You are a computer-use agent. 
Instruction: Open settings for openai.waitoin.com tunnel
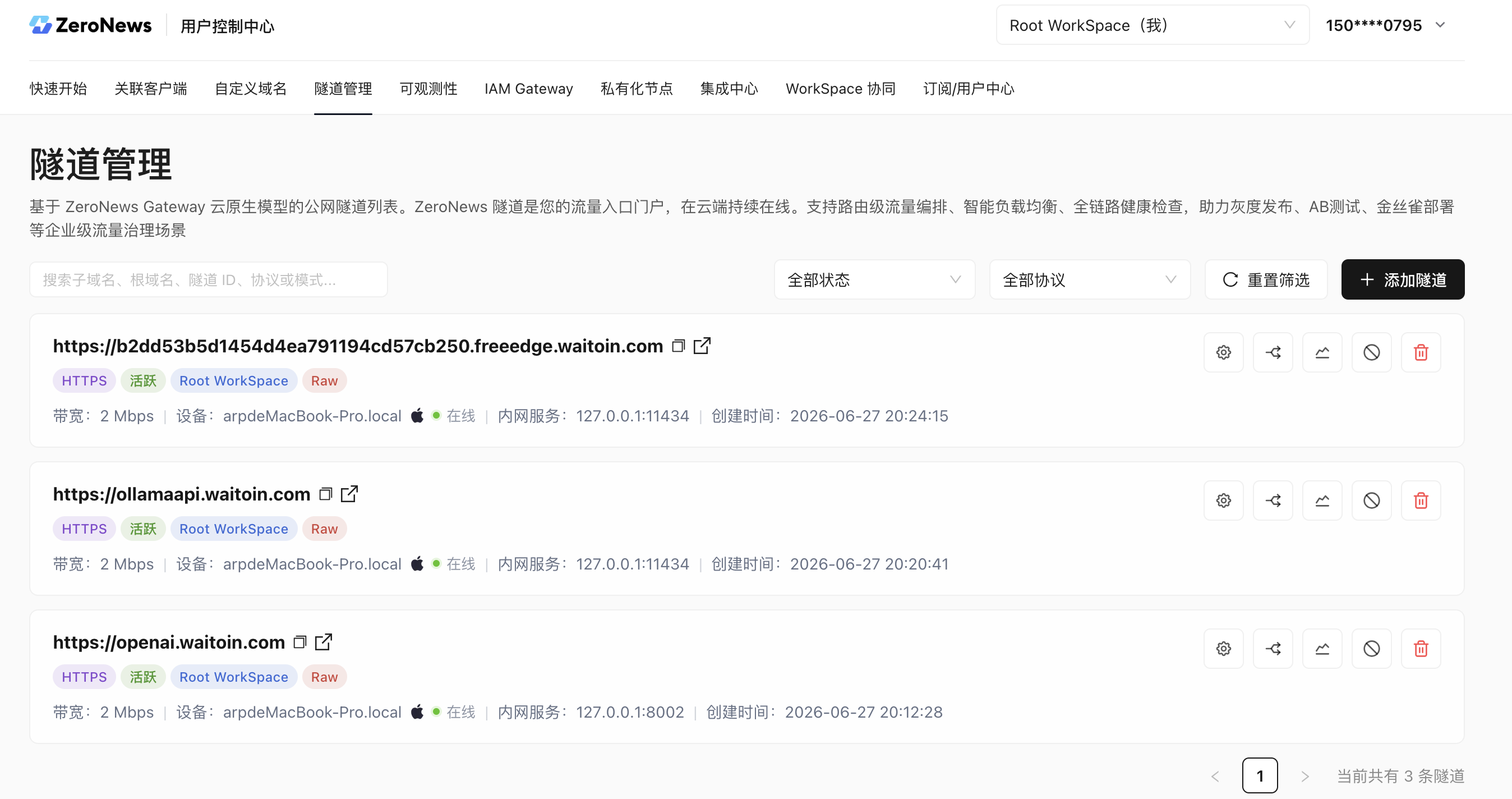(x=1224, y=648)
